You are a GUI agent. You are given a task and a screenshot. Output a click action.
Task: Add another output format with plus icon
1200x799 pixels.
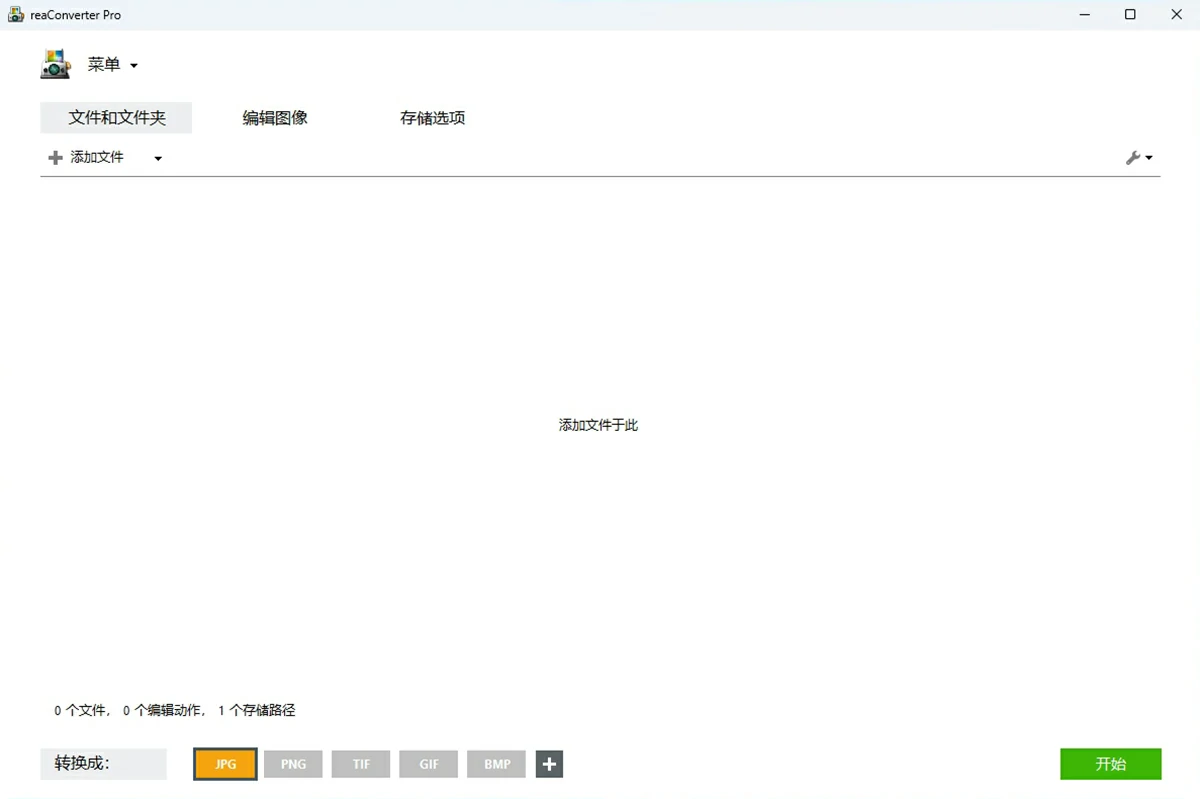549,764
